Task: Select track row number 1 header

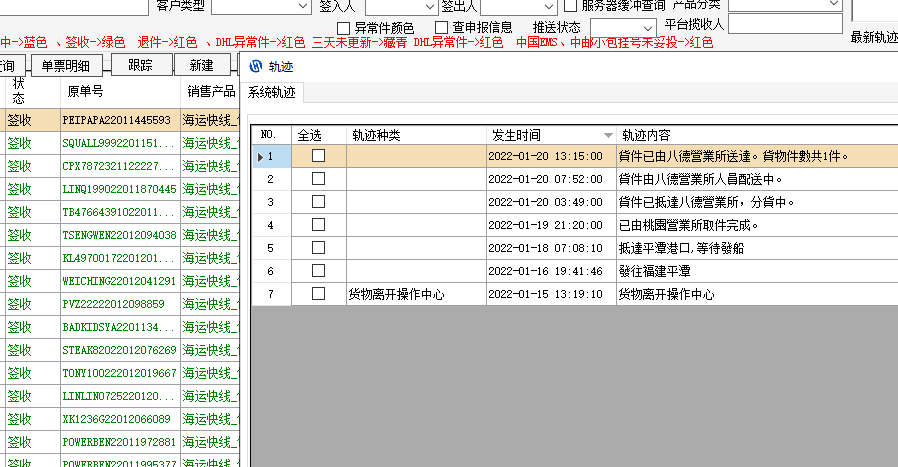Action: click(271, 156)
